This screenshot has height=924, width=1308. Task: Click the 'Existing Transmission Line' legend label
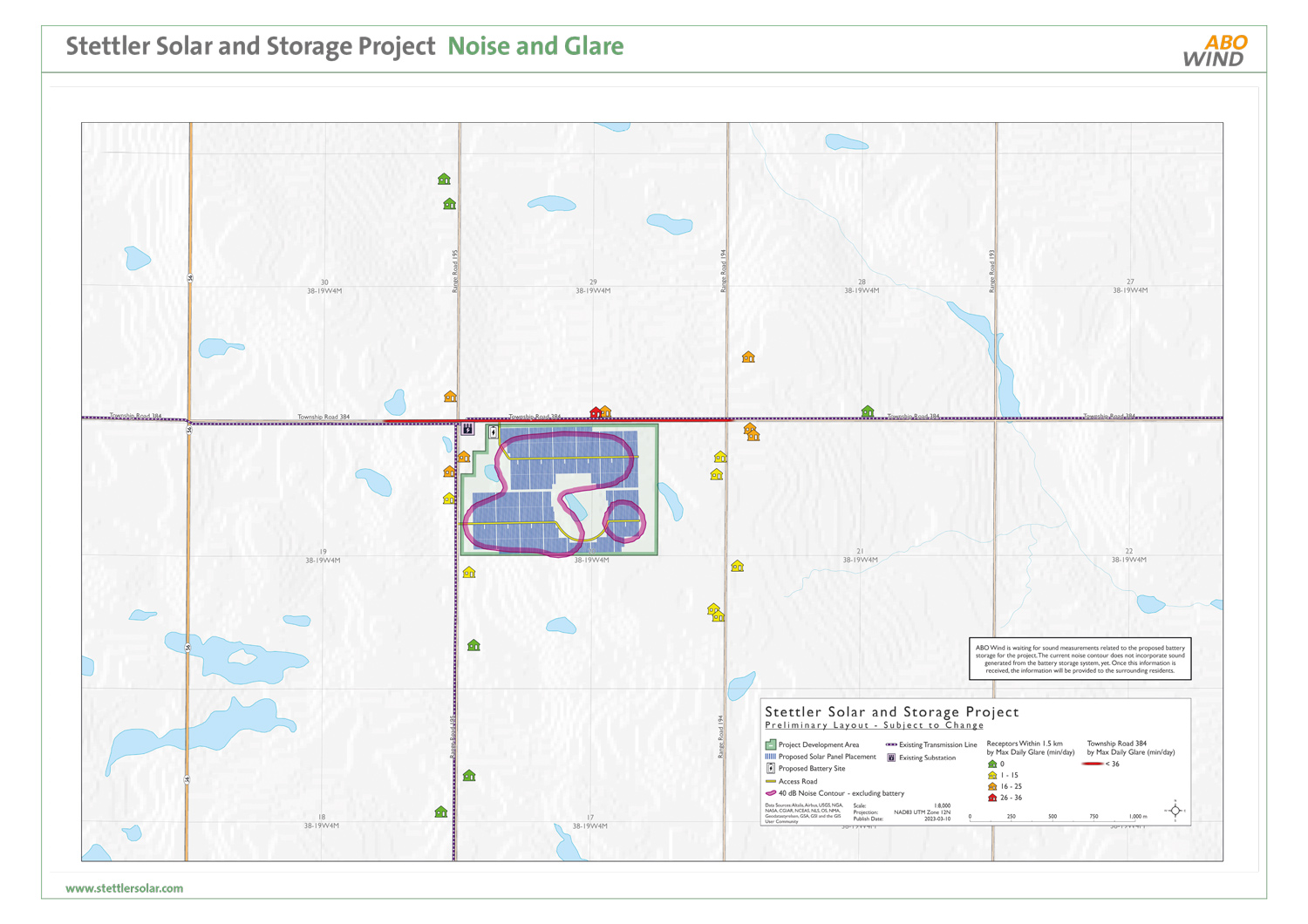[x=938, y=744]
